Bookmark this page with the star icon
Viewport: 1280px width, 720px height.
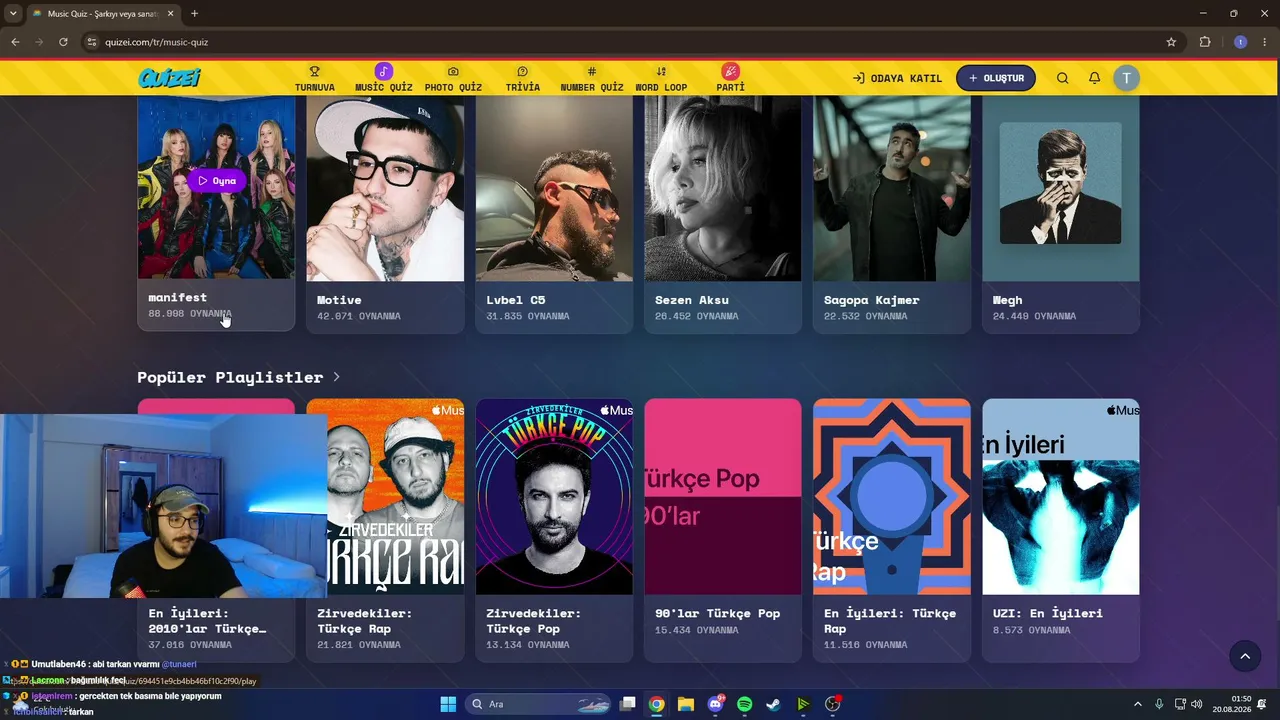1171,42
